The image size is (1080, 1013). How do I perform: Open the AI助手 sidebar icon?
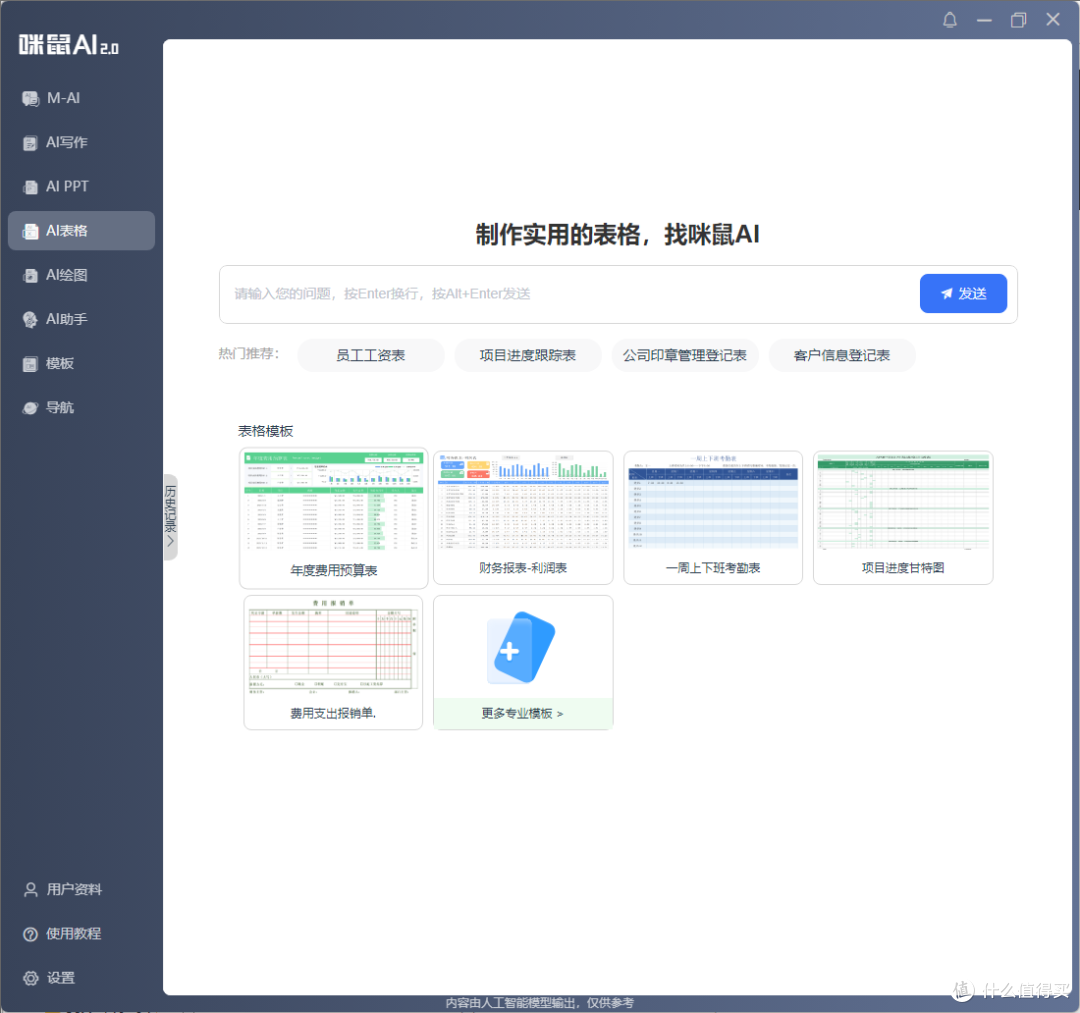coord(30,320)
